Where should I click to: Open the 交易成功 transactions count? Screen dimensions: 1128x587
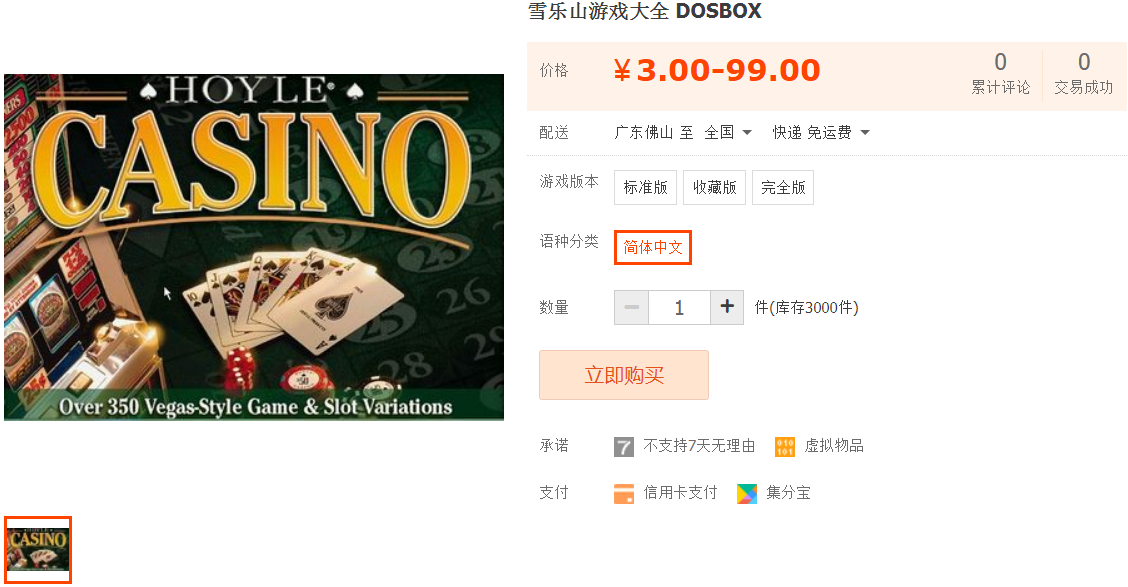pos(1083,73)
